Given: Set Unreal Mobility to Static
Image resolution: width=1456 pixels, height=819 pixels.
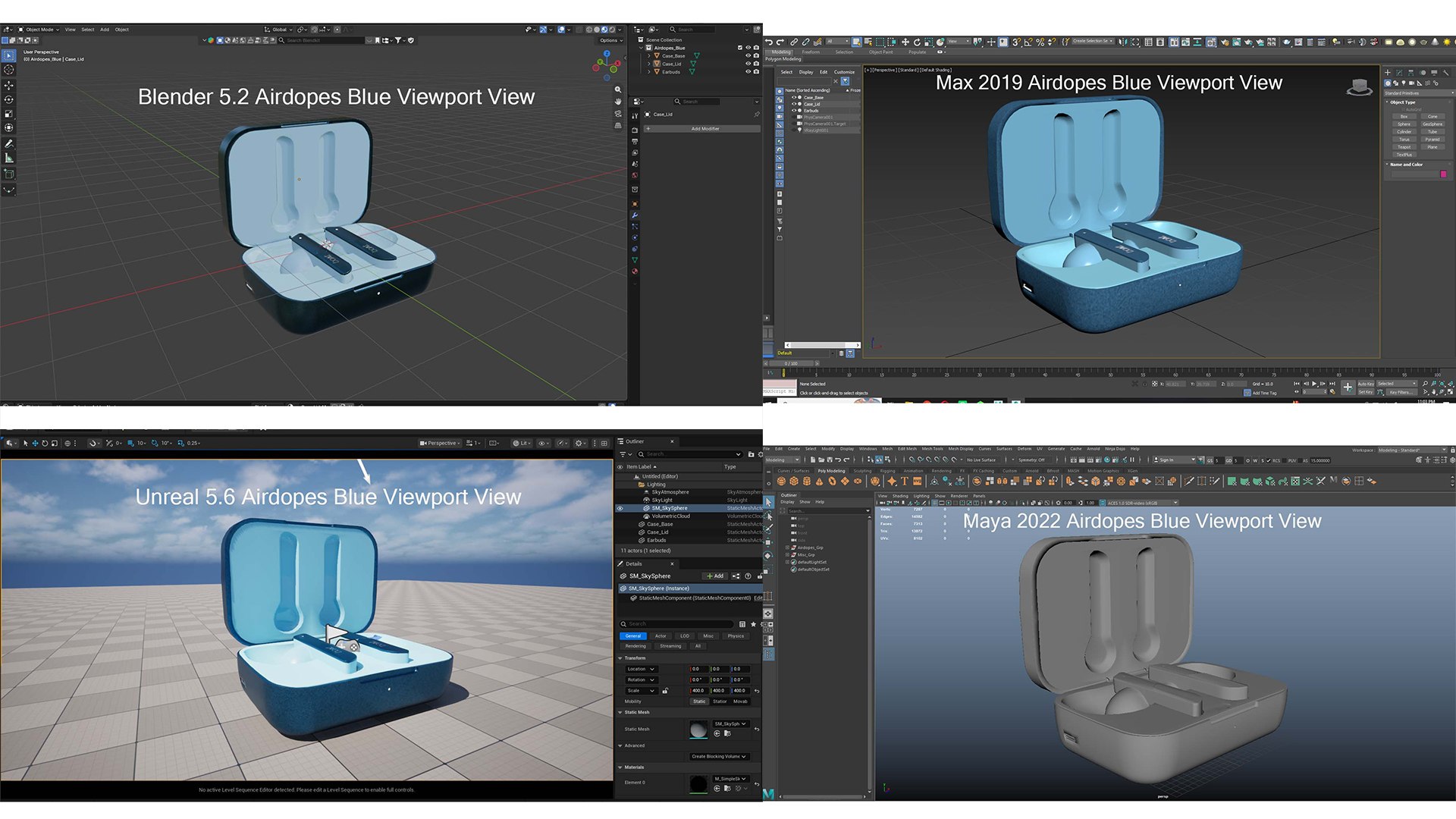Looking at the screenshot, I should [x=699, y=701].
